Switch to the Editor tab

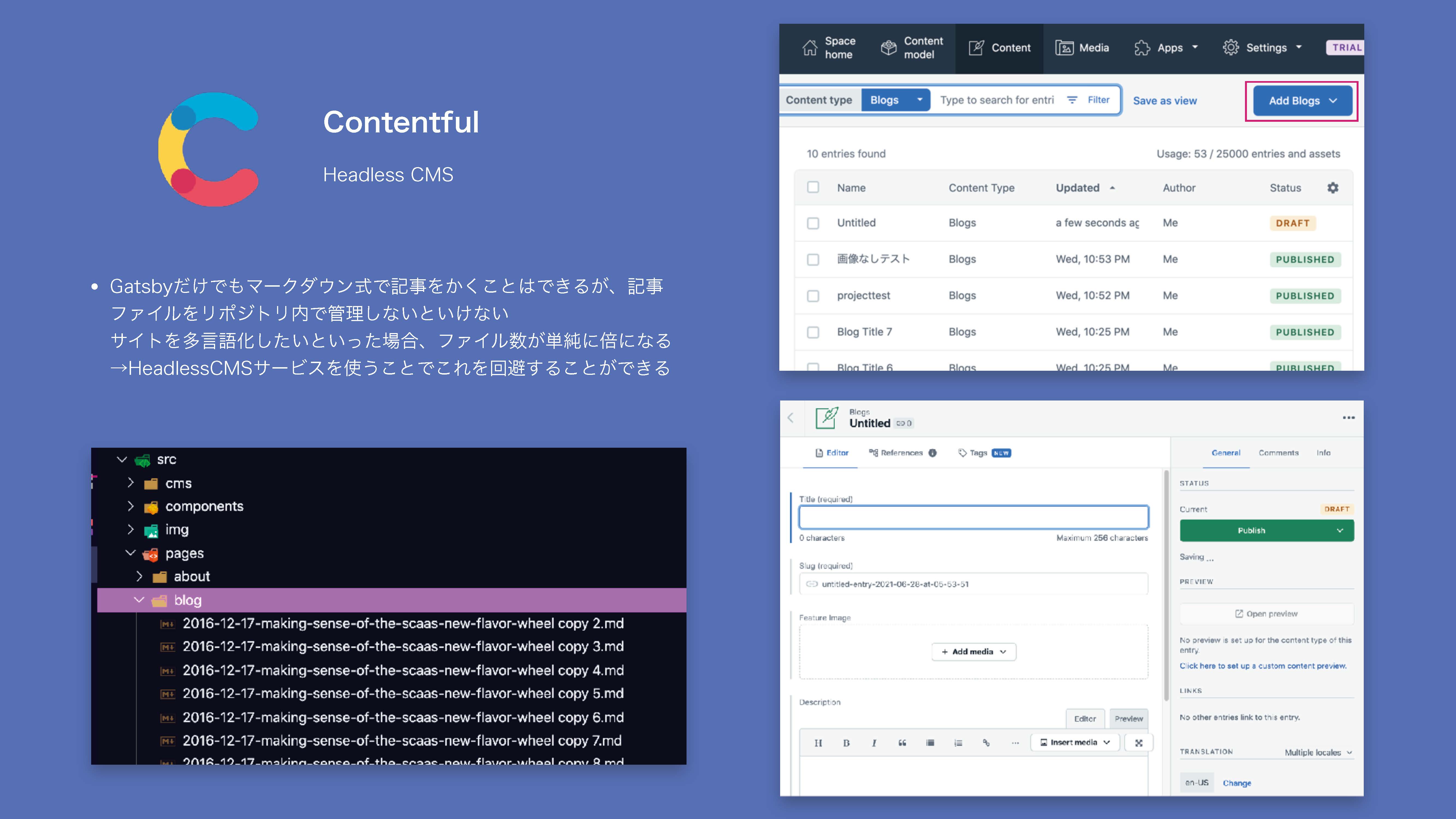point(831,453)
